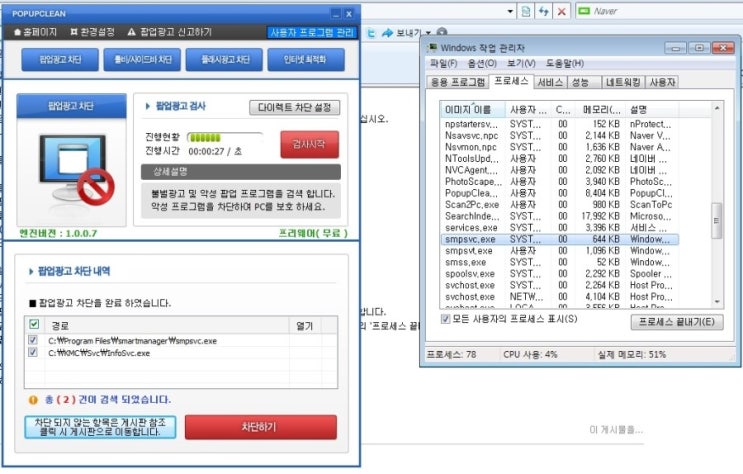The height and width of the screenshot is (474, 743).
Task: Select PopupClea... process row
Action: [x=559, y=193]
